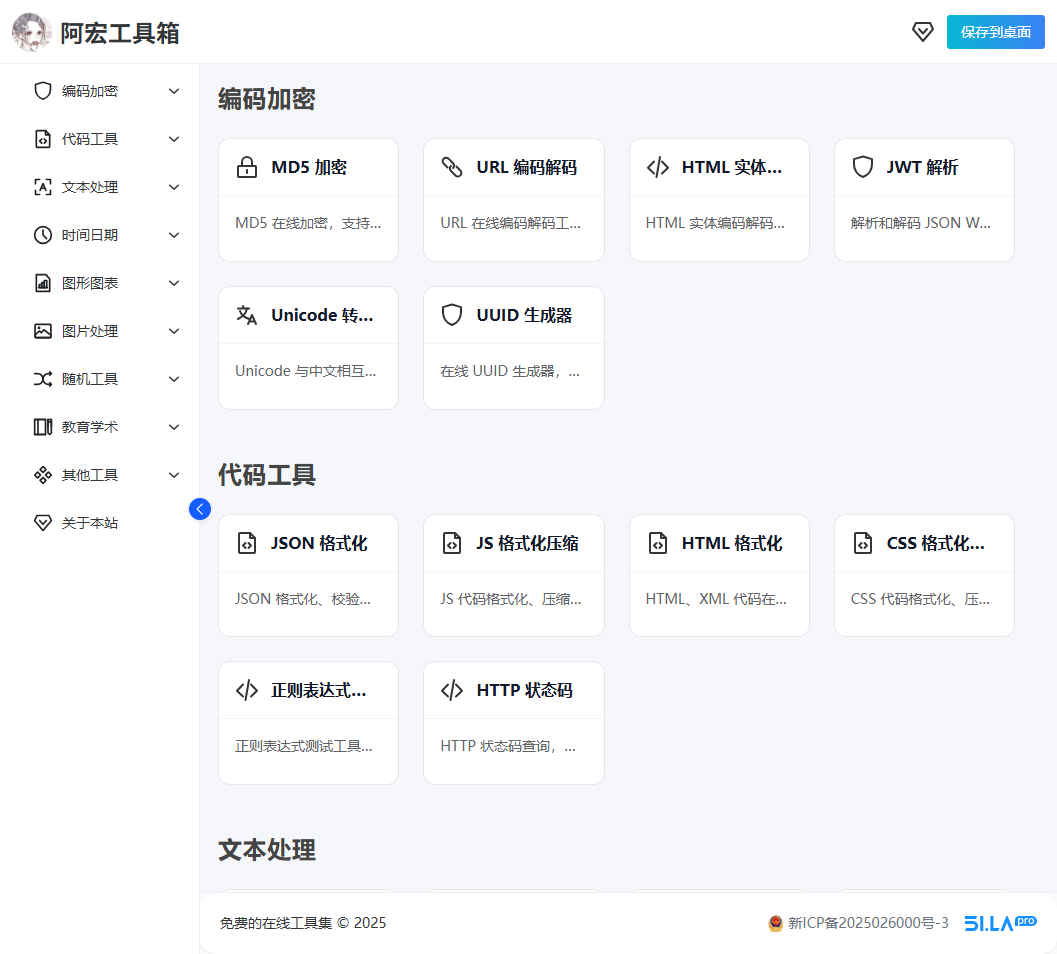Click the JS 格式化压缩 file icon
Viewport: 1057px width, 954px height.
pos(452,542)
